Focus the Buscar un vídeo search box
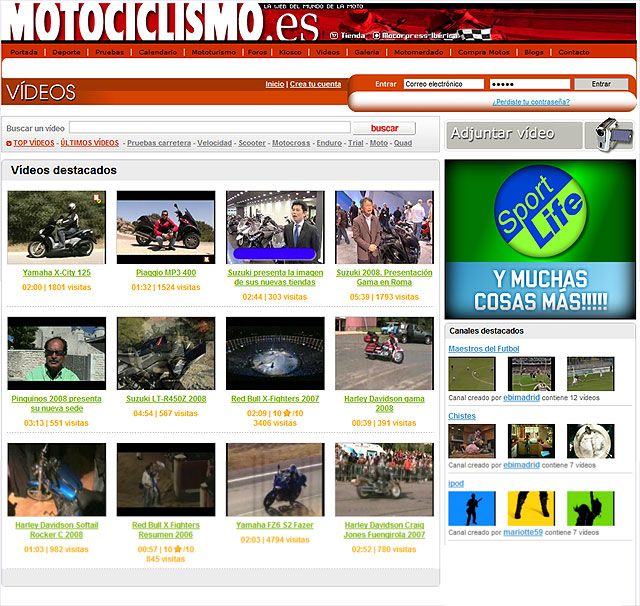 point(210,128)
